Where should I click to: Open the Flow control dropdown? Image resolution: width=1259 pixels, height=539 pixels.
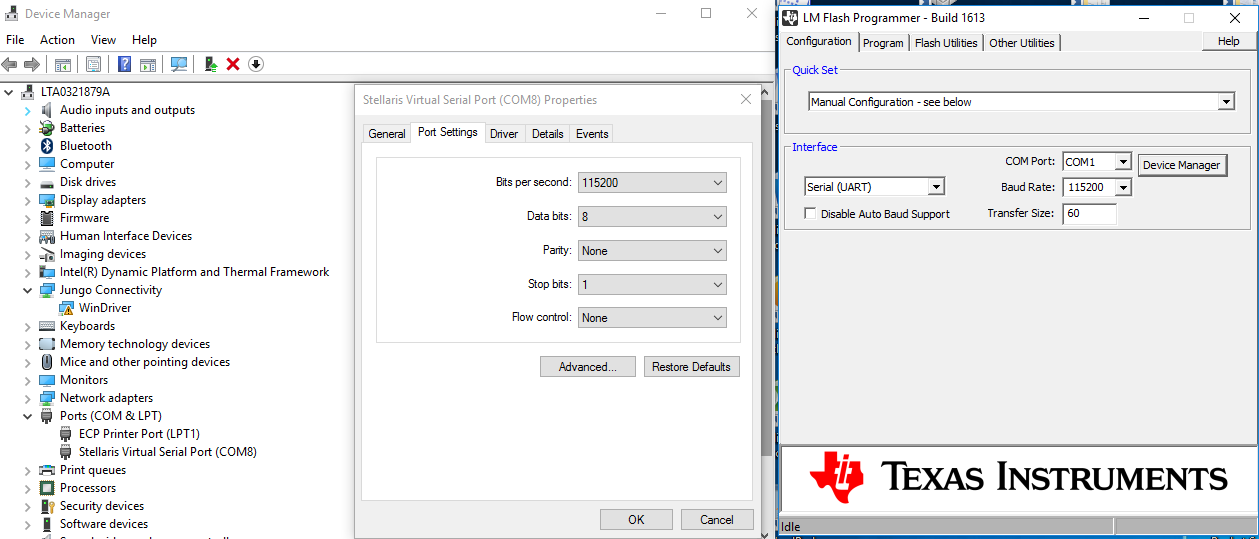point(652,317)
